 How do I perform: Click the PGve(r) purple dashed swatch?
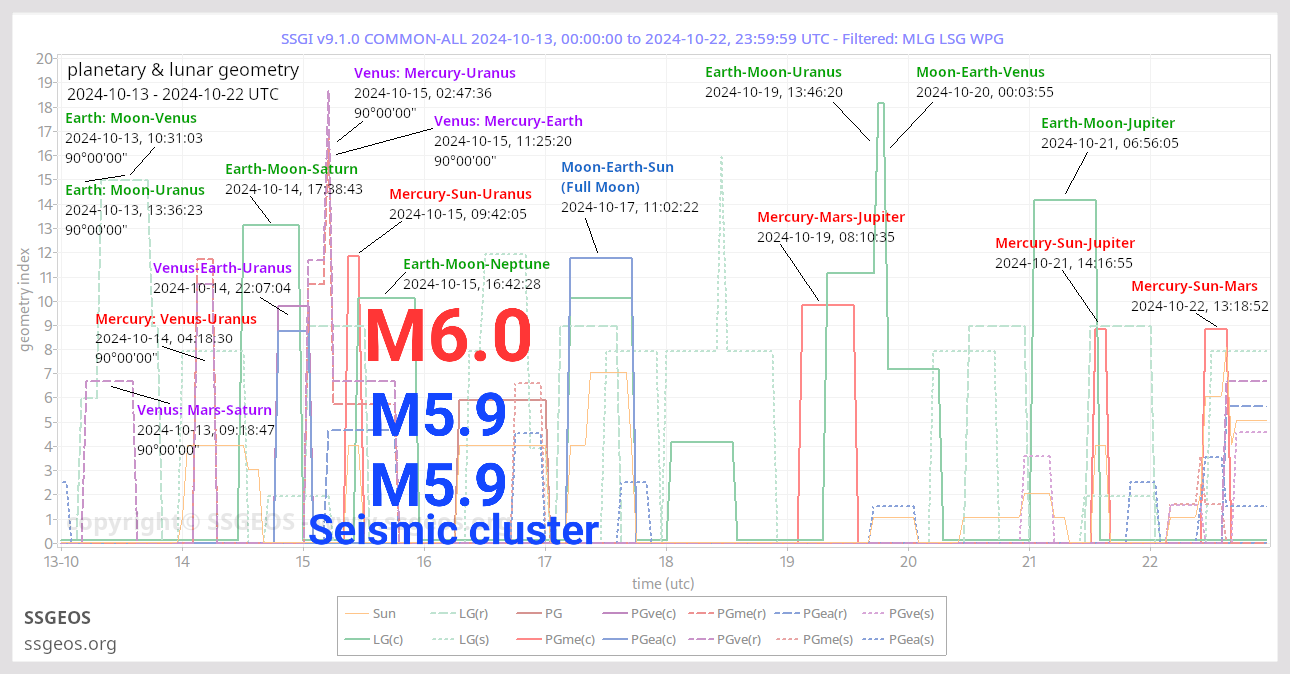(x=700, y=639)
